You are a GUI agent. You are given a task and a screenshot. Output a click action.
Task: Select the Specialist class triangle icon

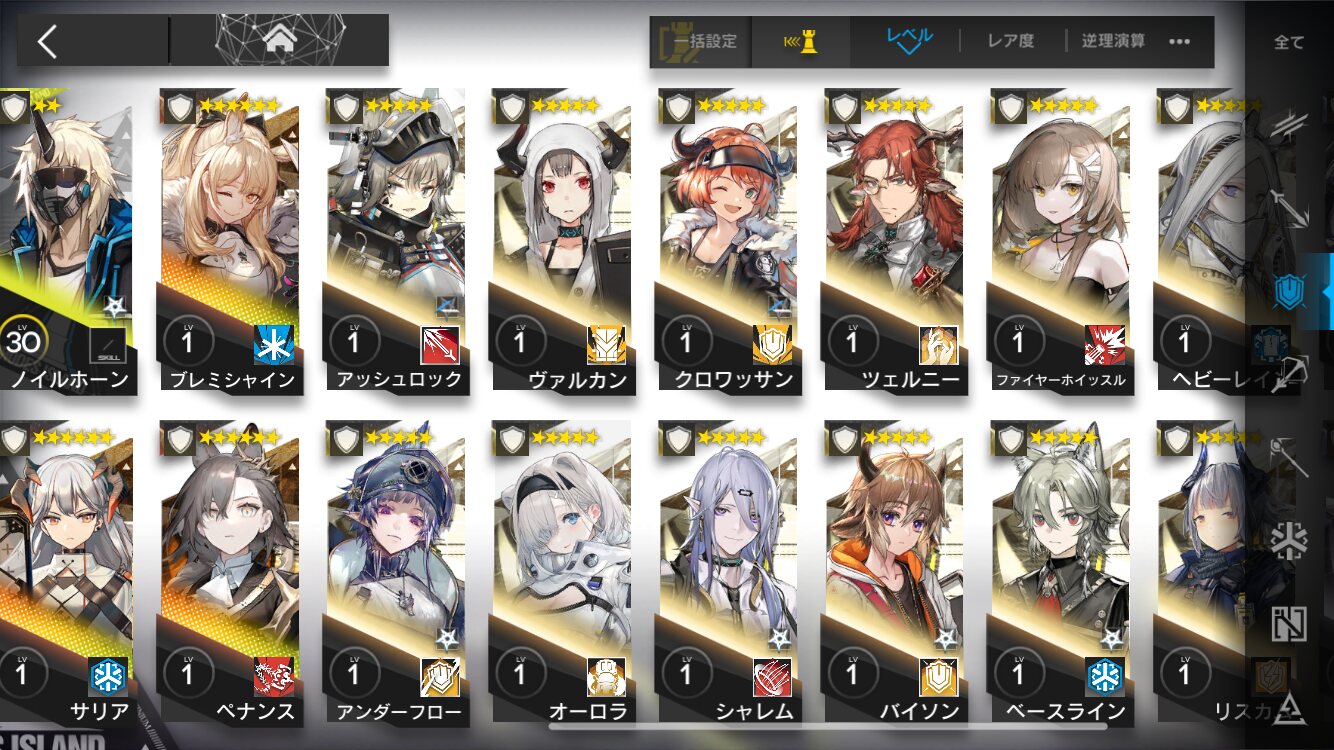[x=1289, y=706]
